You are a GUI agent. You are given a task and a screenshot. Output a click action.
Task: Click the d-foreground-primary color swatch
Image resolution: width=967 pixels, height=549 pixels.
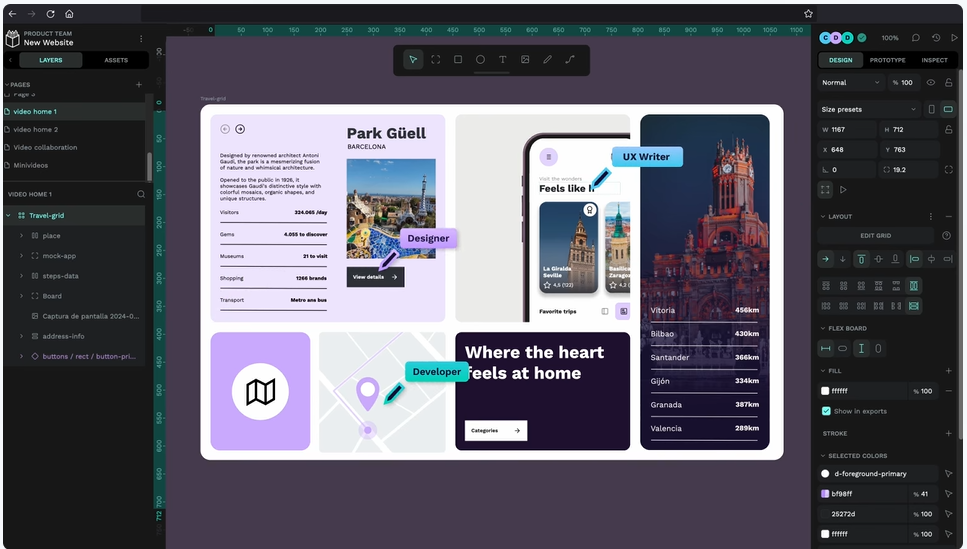825,474
